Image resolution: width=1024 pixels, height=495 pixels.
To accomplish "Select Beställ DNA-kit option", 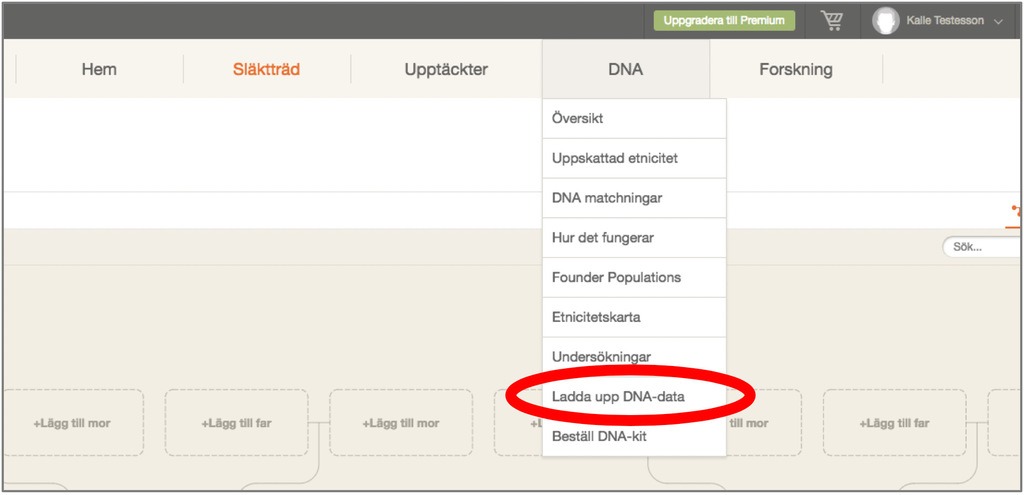I will [600, 436].
